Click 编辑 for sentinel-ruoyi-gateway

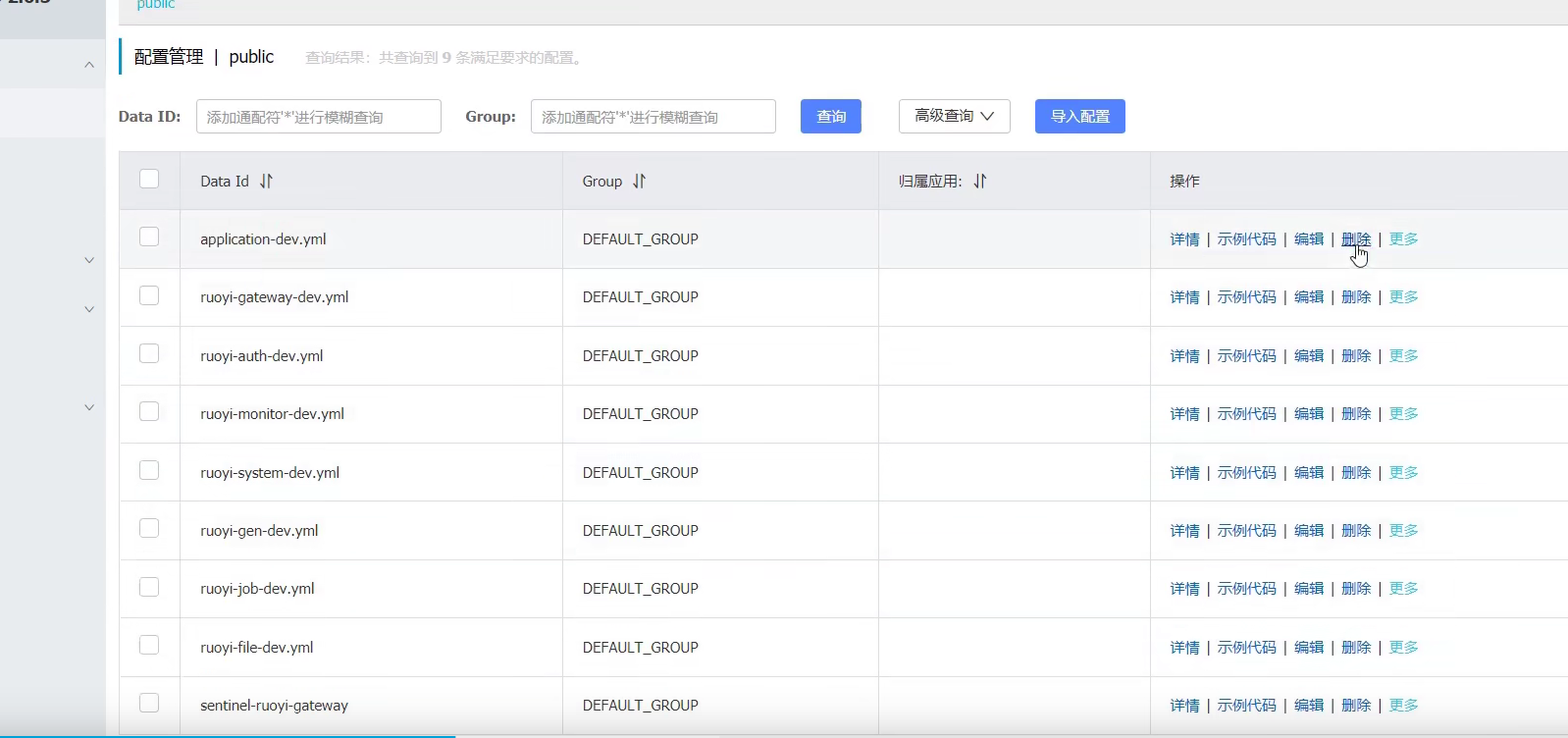[1309, 706]
